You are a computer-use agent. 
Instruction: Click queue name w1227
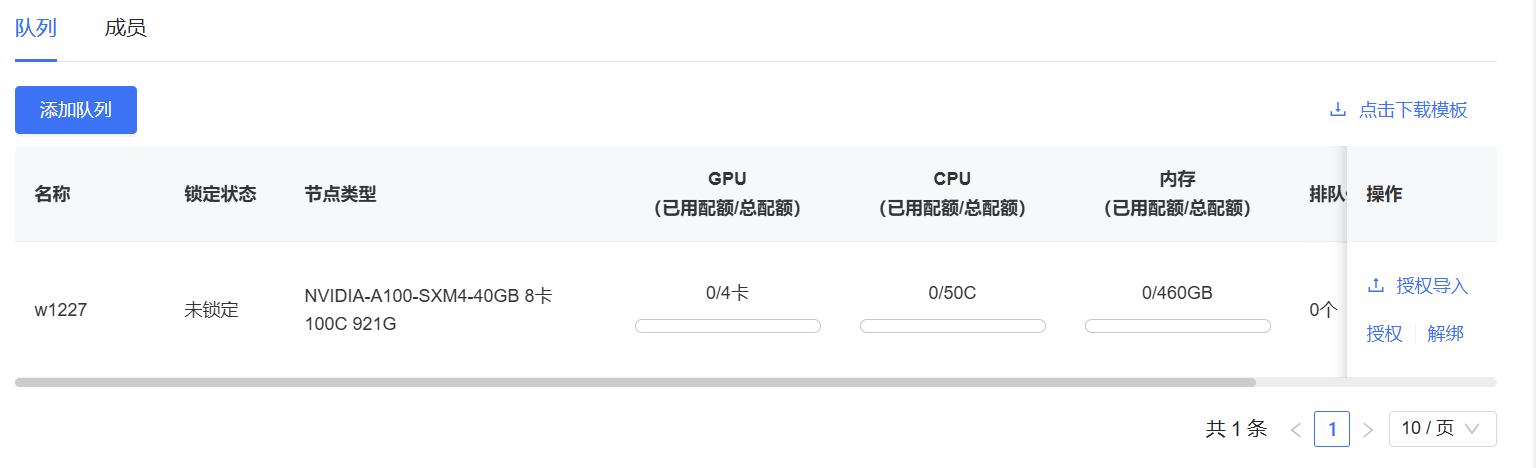[x=61, y=310]
